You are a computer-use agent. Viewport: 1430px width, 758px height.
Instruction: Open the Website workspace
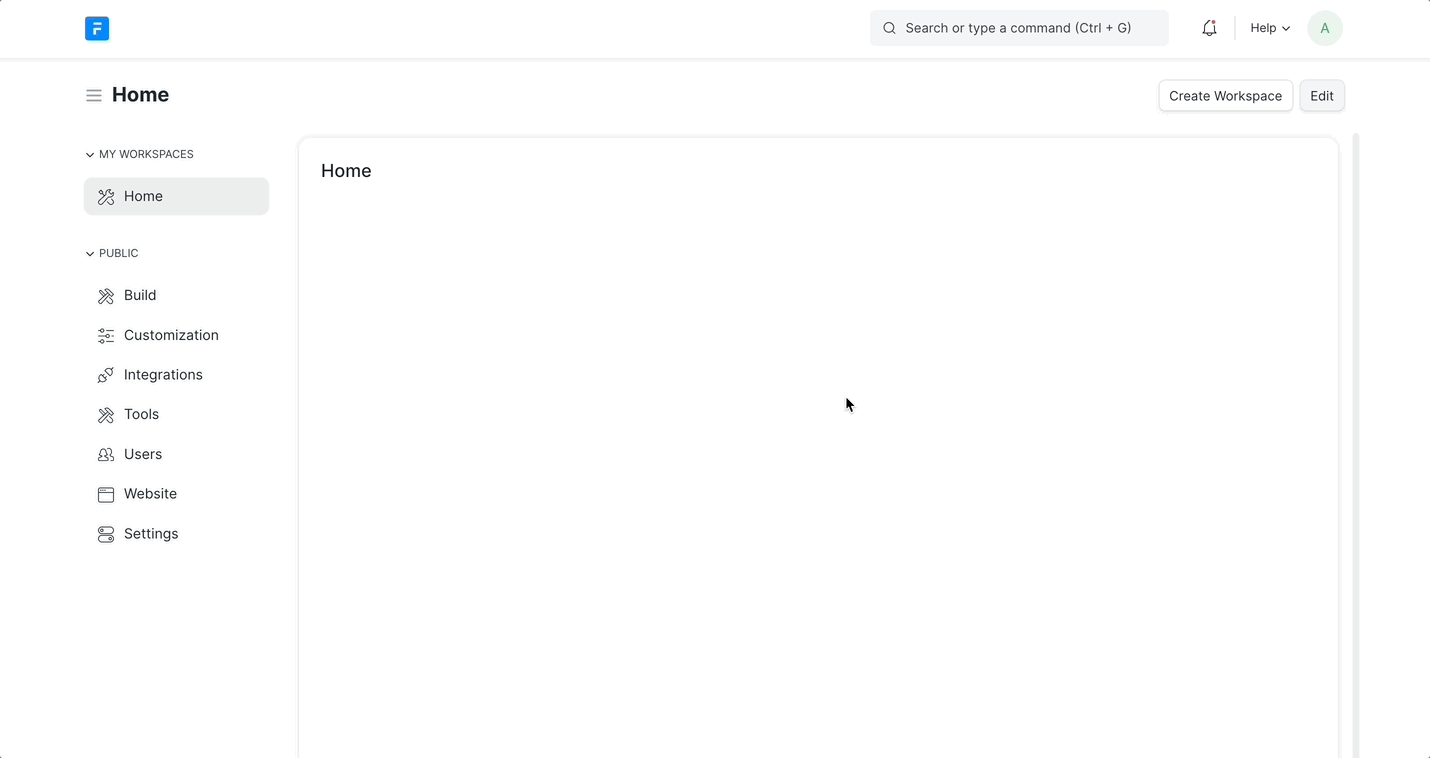click(177, 494)
